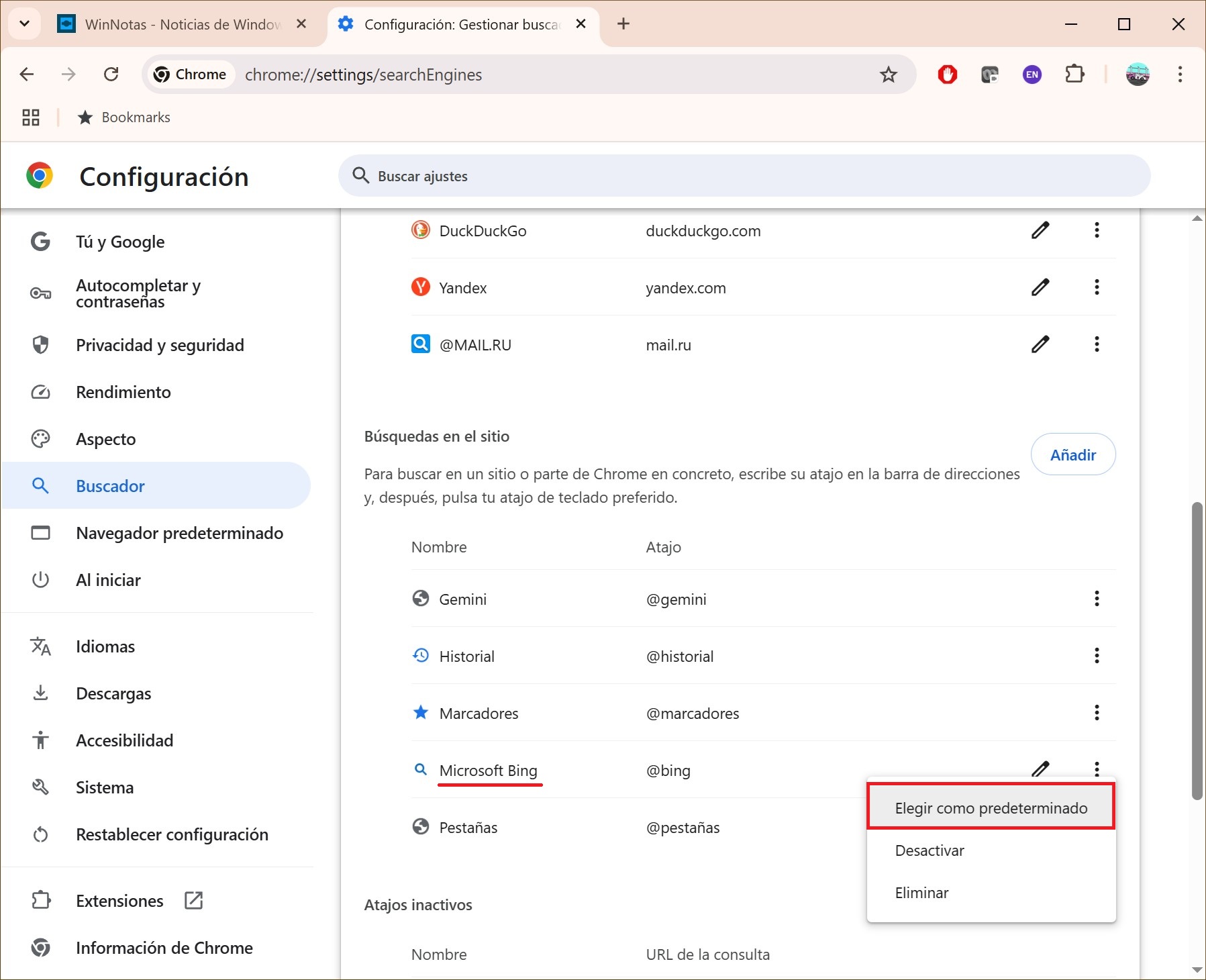The width and height of the screenshot is (1206, 980).
Task: Open the red ad blocker extension
Action: tap(947, 75)
